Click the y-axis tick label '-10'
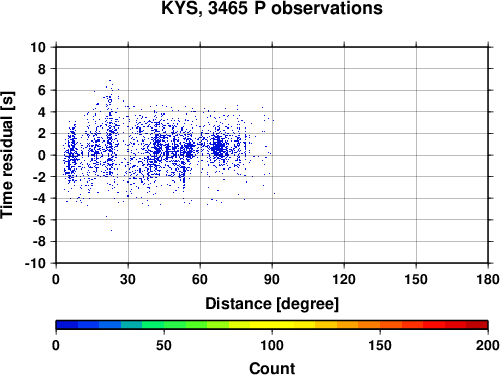The image size is (500, 375). [x=35, y=263]
